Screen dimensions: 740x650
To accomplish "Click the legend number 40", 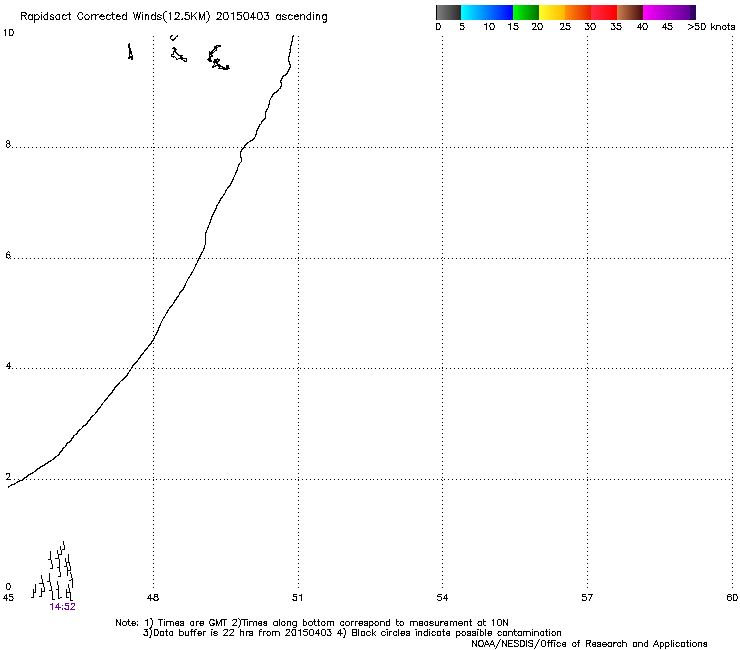I will click(642, 27).
